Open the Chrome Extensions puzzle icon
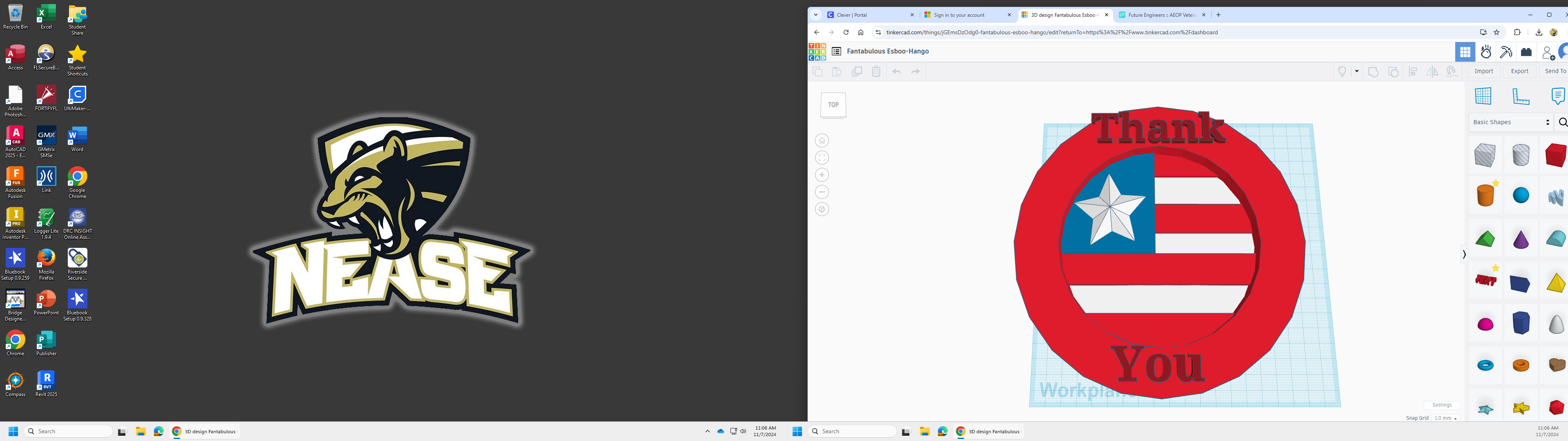The width and height of the screenshot is (1568, 441). tap(1517, 32)
